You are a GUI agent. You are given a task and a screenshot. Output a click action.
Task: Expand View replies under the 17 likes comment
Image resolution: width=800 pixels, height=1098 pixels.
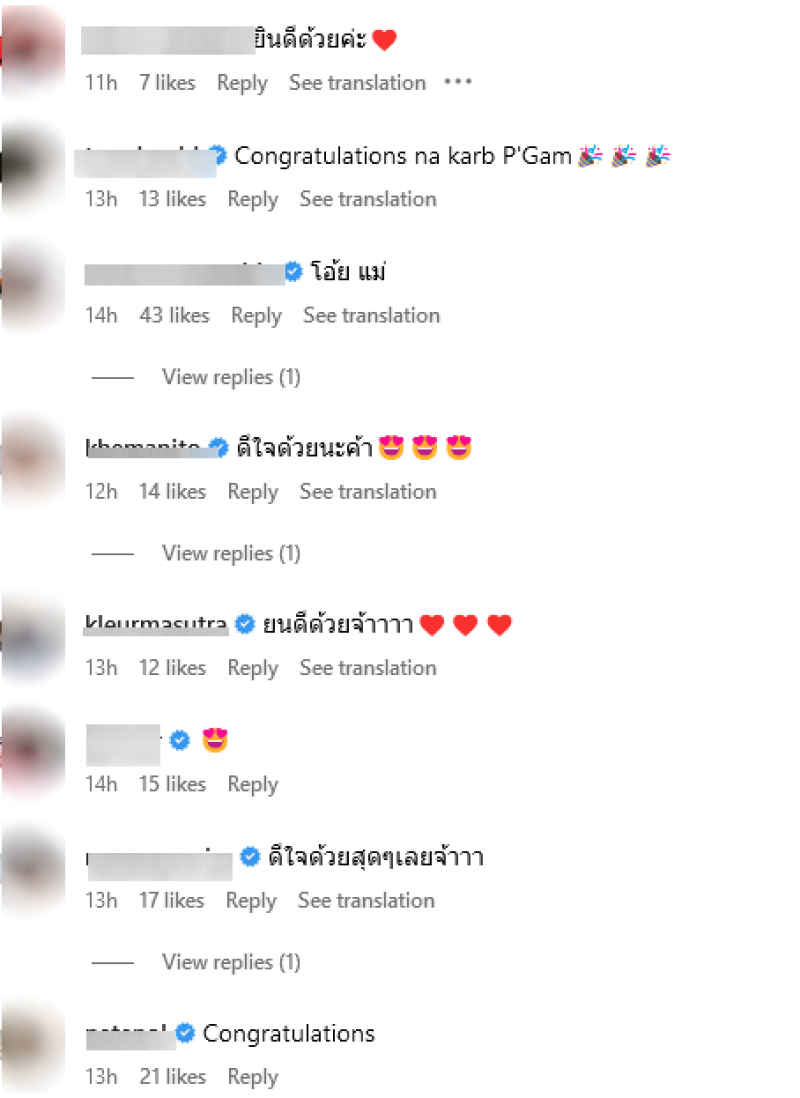coord(231,962)
